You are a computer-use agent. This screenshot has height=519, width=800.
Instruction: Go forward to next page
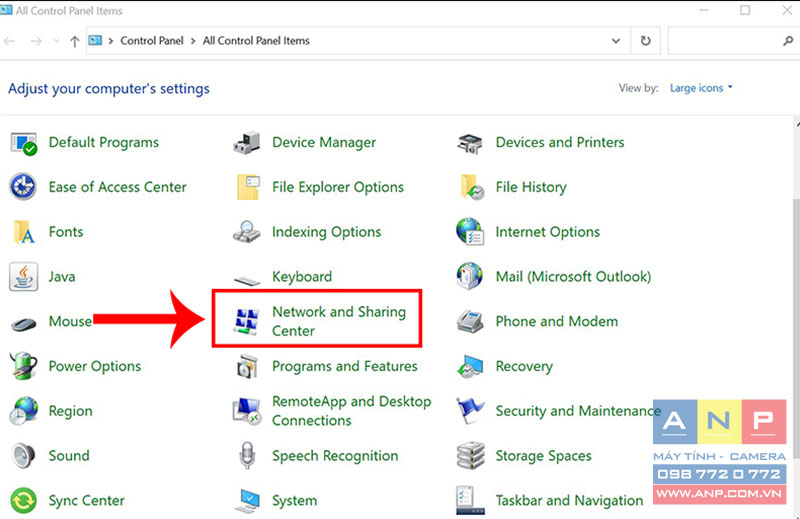pos(36,41)
